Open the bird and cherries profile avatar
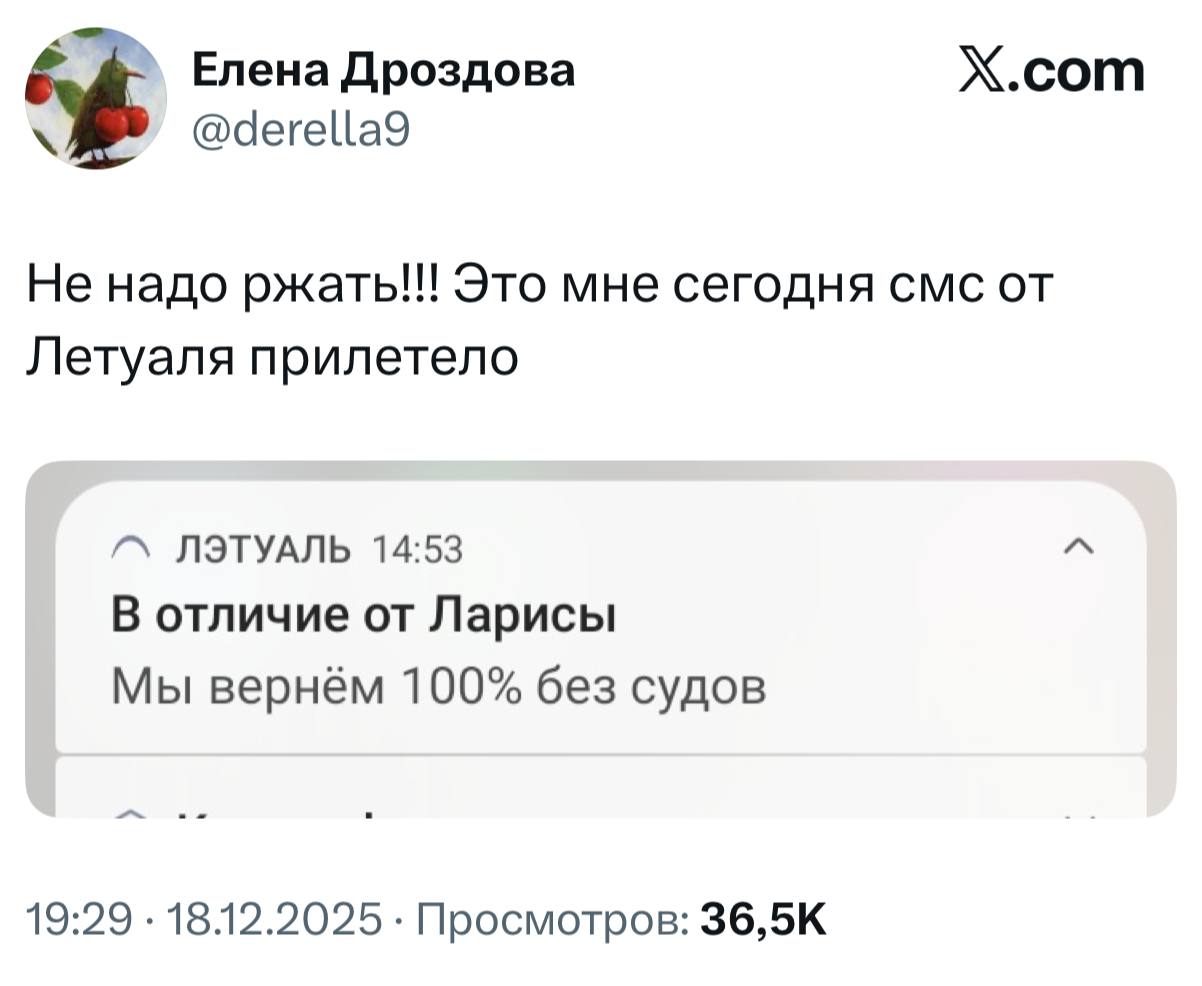 pos(96,98)
